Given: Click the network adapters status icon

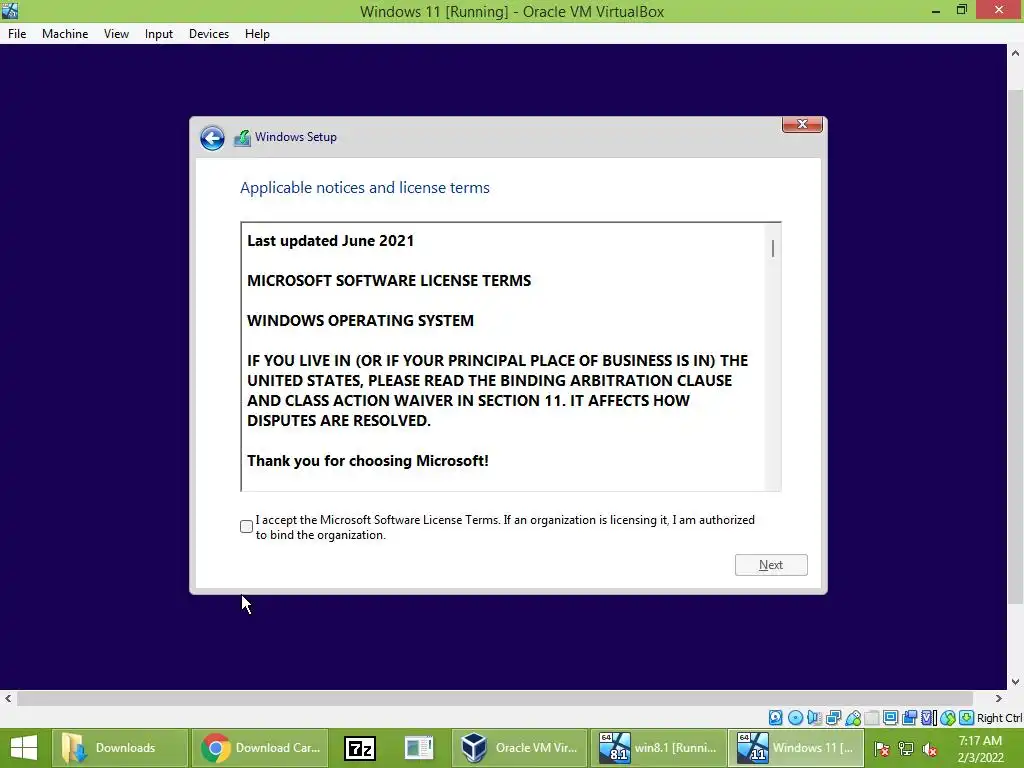Looking at the screenshot, I should click(833, 718).
